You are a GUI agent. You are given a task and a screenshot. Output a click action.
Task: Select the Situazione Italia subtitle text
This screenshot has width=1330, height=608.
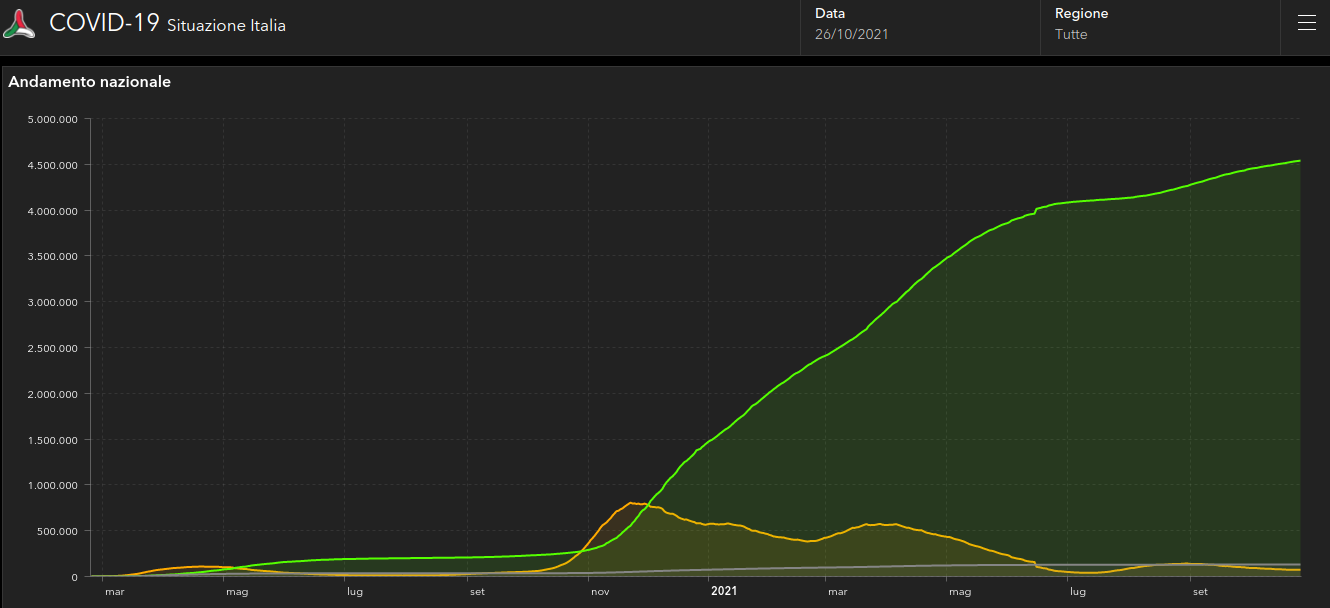pyautogui.click(x=226, y=26)
